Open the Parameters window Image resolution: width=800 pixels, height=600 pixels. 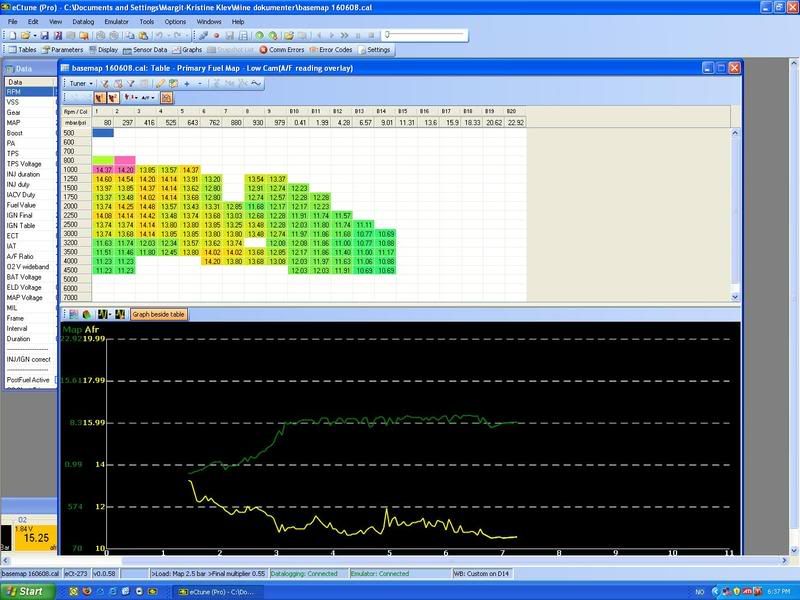[62, 50]
